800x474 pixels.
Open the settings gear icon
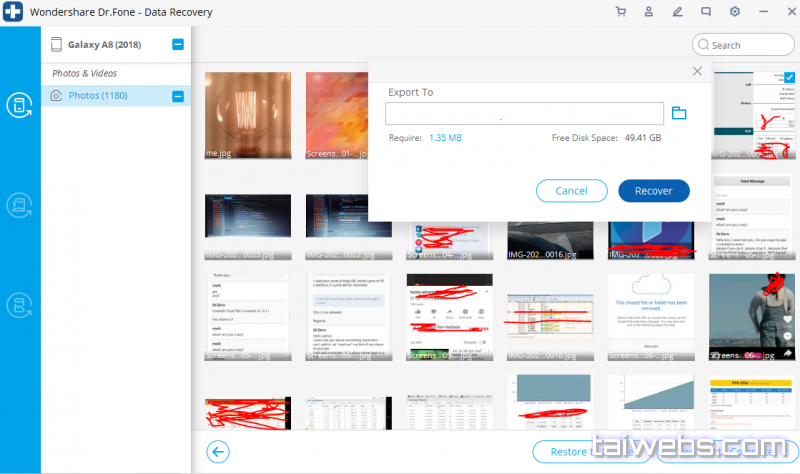(735, 12)
